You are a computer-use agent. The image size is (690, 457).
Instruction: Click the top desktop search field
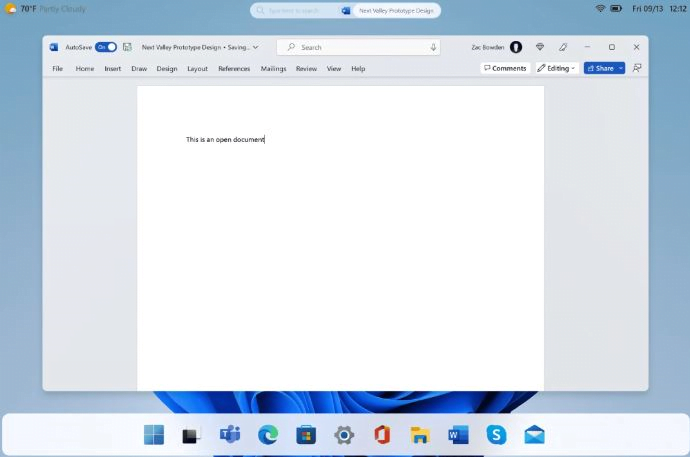(x=296, y=11)
